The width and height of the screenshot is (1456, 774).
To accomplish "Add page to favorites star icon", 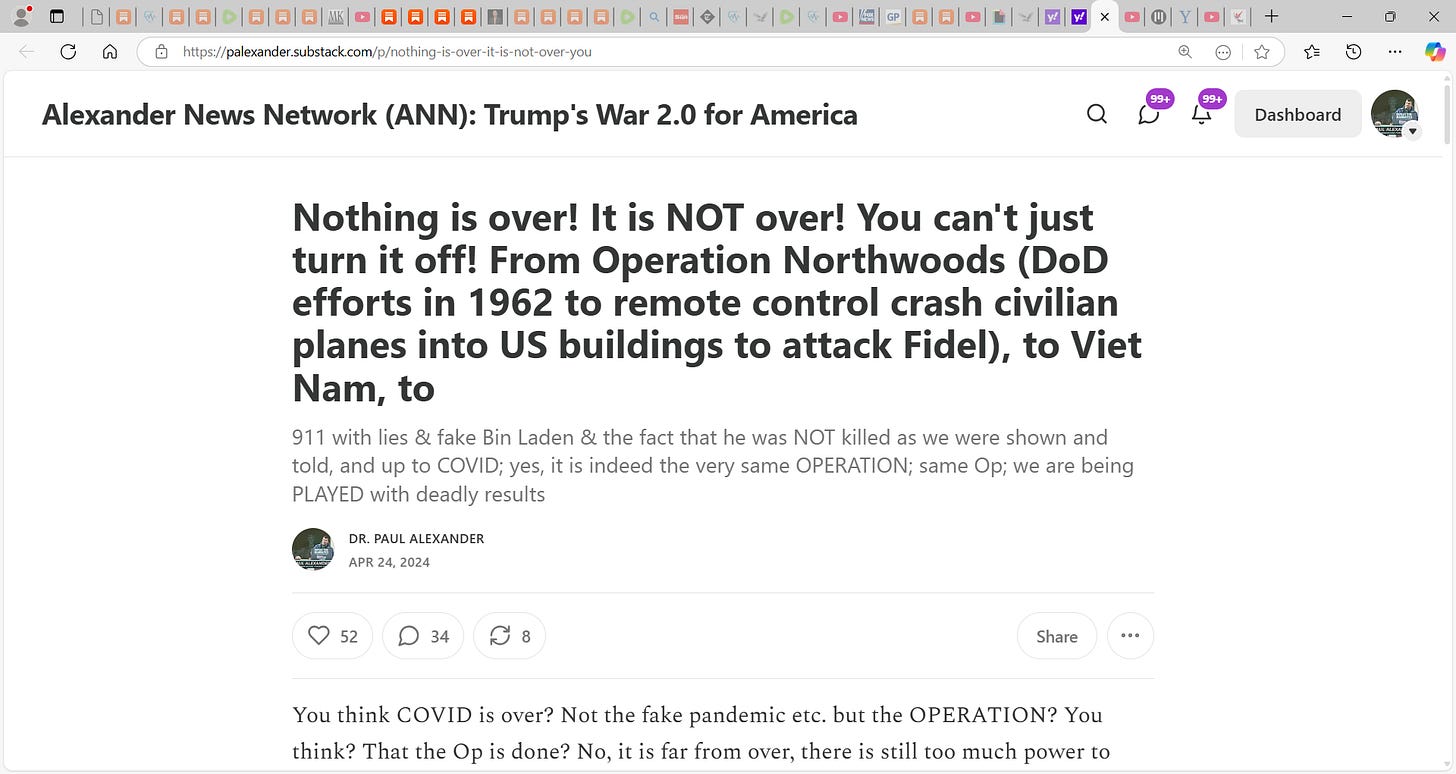I will [1262, 52].
